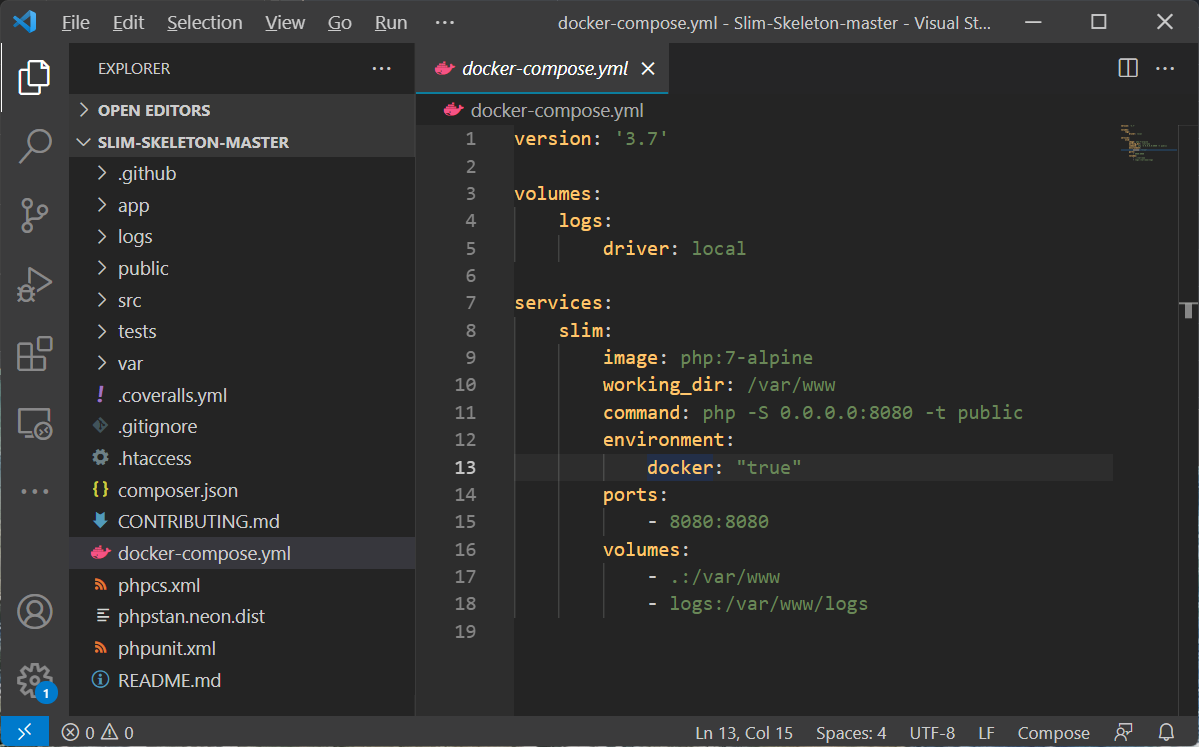
Task: Open composer.json file
Action: (242, 490)
